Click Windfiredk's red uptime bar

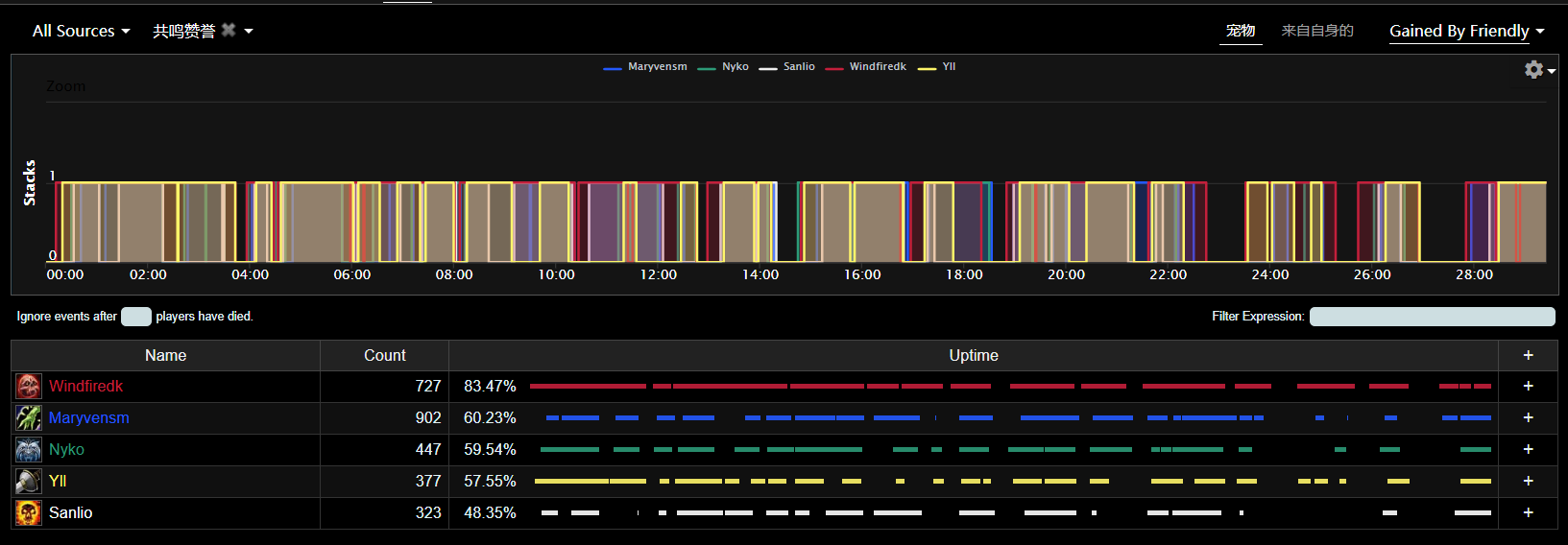click(x=588, y=386)
